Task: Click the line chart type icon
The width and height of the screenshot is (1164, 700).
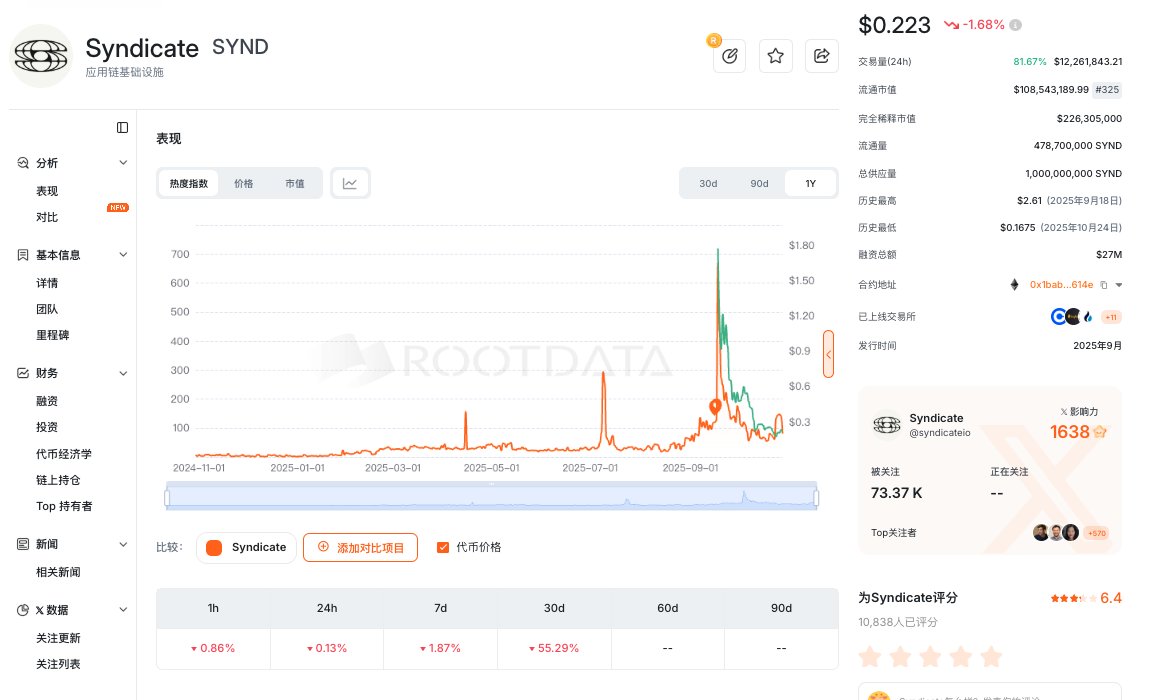Action: (350, 183)
